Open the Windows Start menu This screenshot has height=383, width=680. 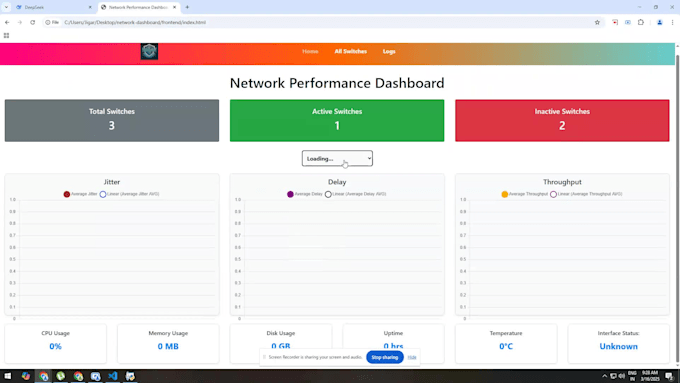[x=7, y=376]
